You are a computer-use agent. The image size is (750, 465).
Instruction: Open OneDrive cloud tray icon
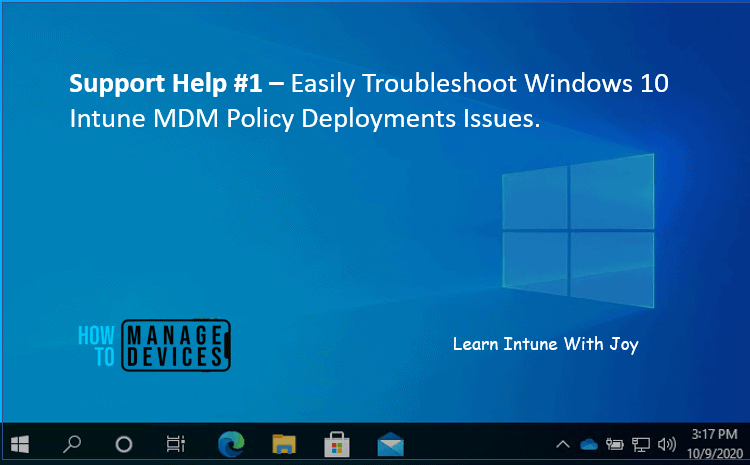[x=589, y=444]
